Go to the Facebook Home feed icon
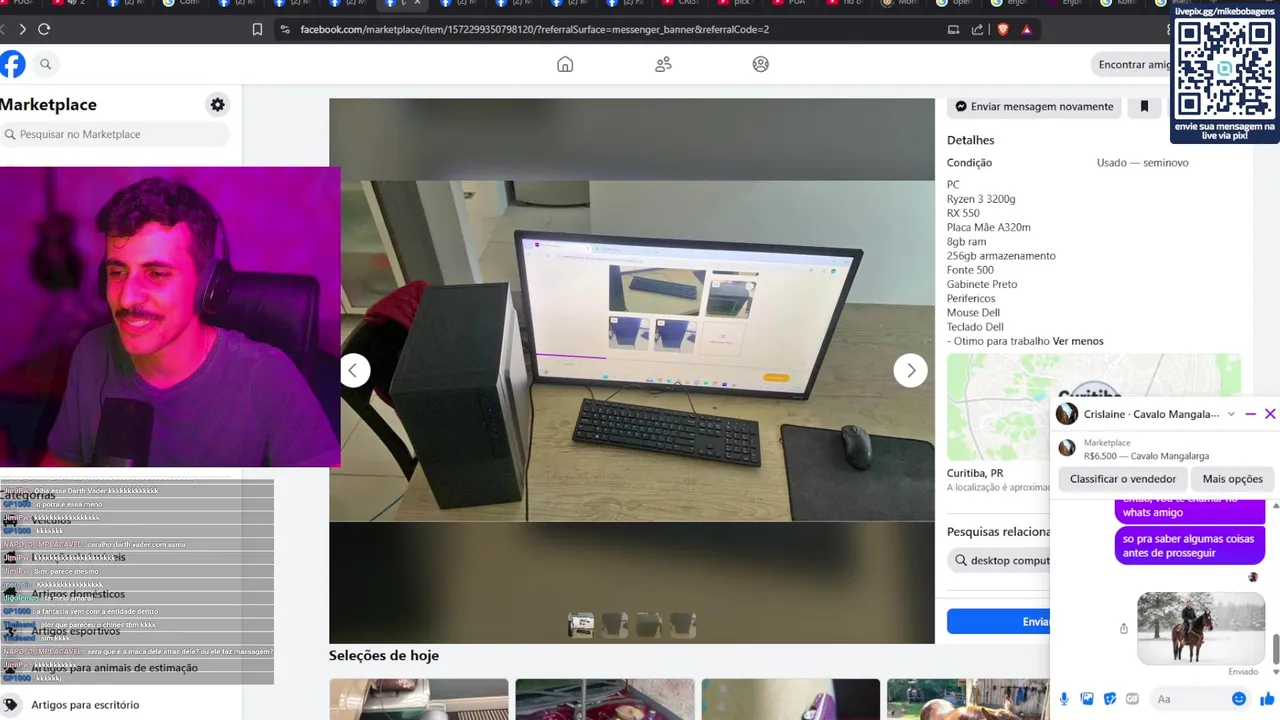The image size is (1280, 720). click(565, 64)
